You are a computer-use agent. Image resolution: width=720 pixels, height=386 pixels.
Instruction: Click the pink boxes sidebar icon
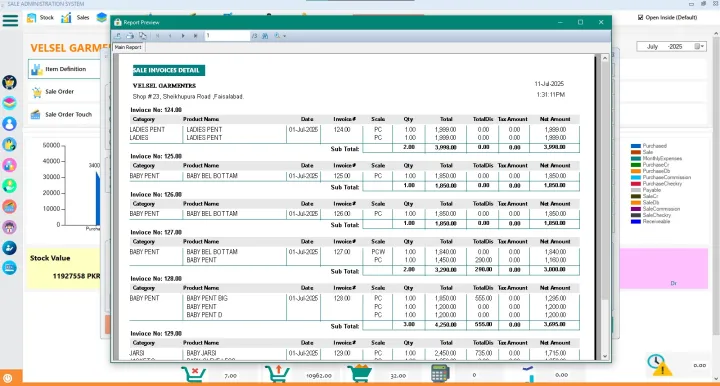(9, 165)
